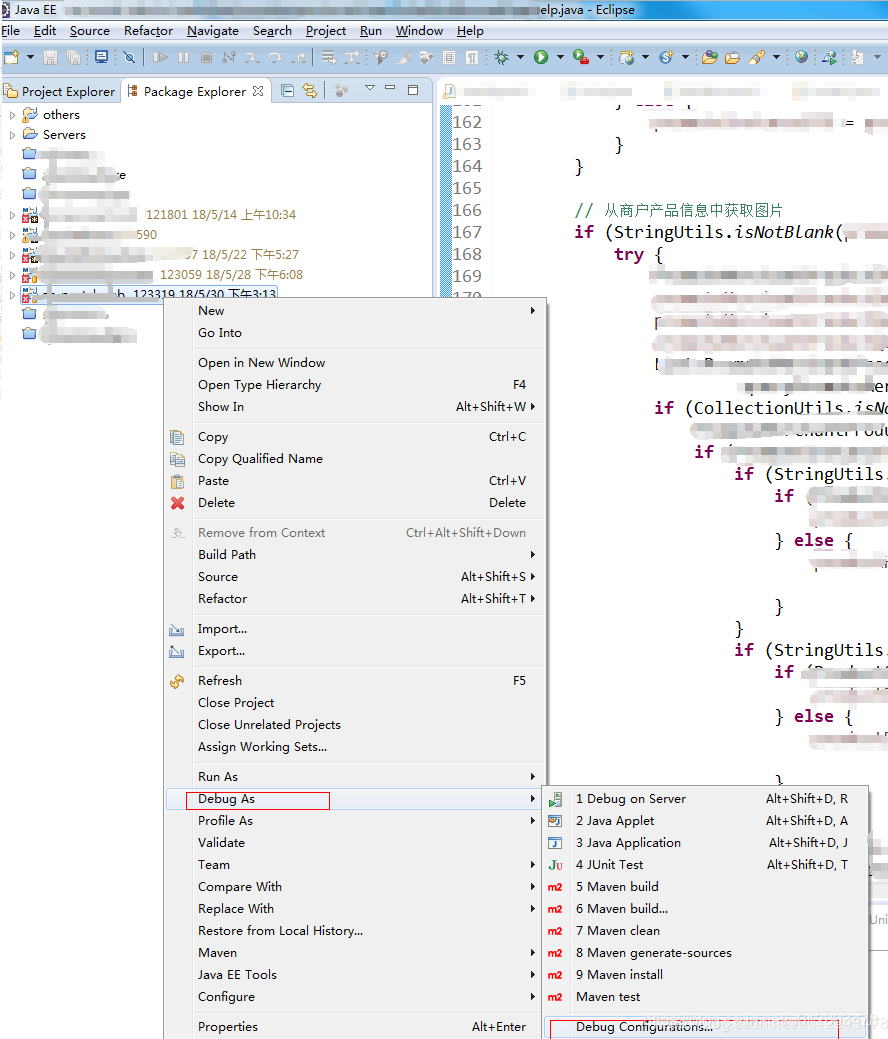Select 4 JUnit Test in submenu
The image size is (888, 1039).
pyautogui.click(x=706, y=865)
